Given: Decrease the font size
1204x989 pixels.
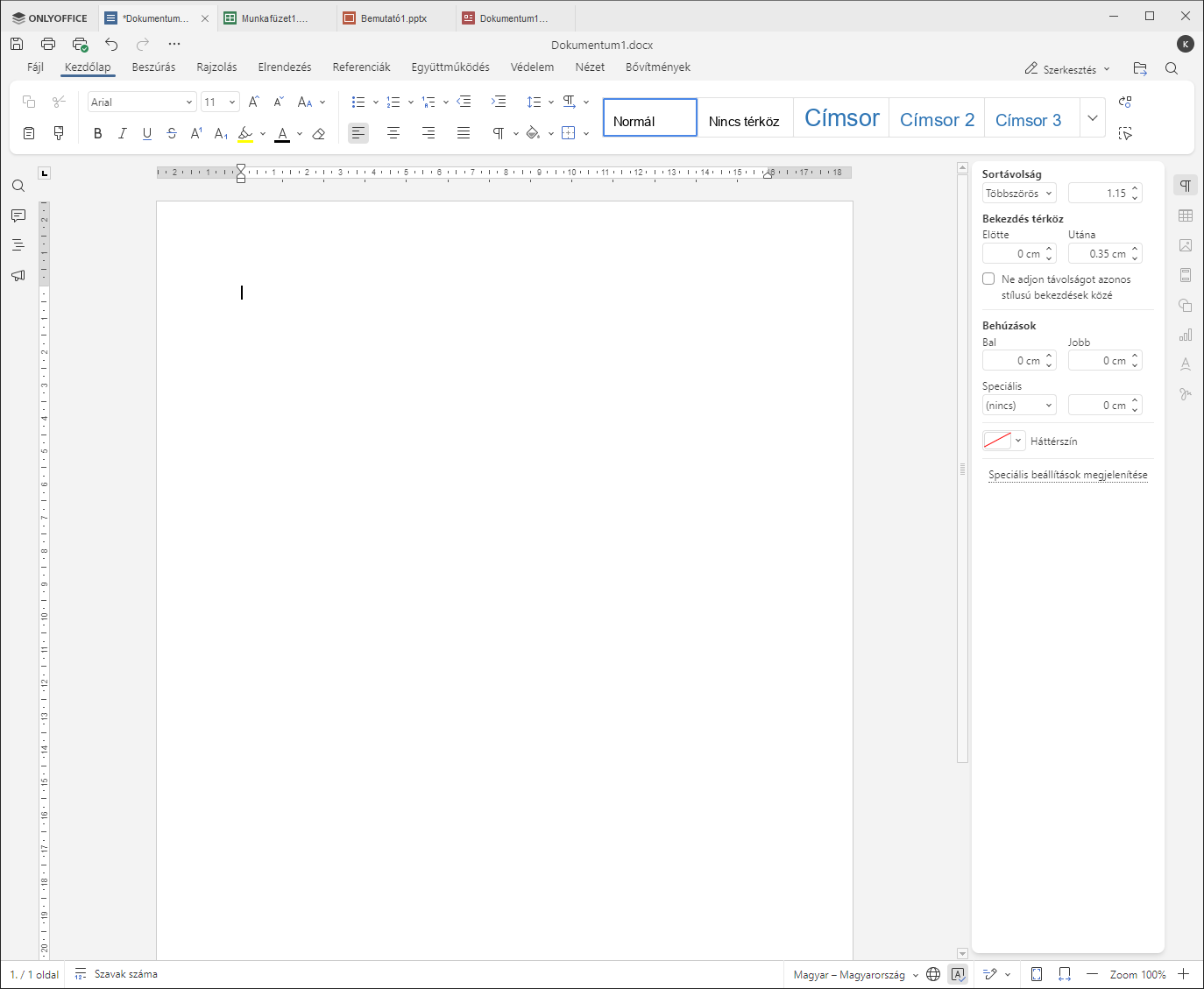Looking at the screenshot, I should point(279,102).
